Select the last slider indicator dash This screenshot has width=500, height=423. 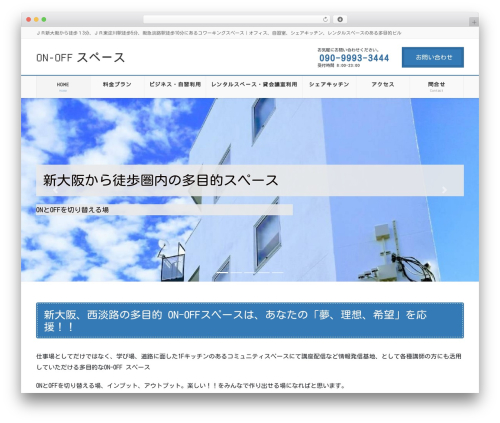[x=277, y=273]
